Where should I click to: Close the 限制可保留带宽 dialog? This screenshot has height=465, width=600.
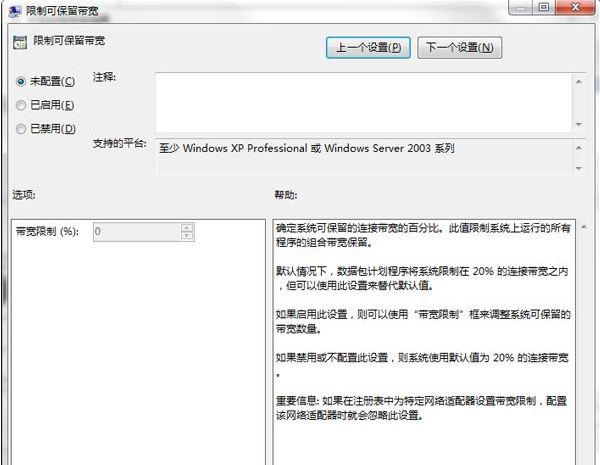(x=575, y=7)
